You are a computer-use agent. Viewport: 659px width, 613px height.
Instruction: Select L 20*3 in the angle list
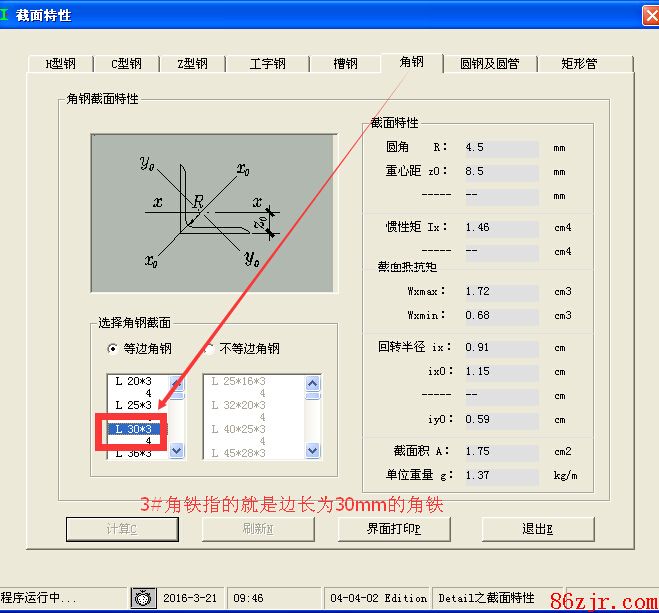[133, 382]
